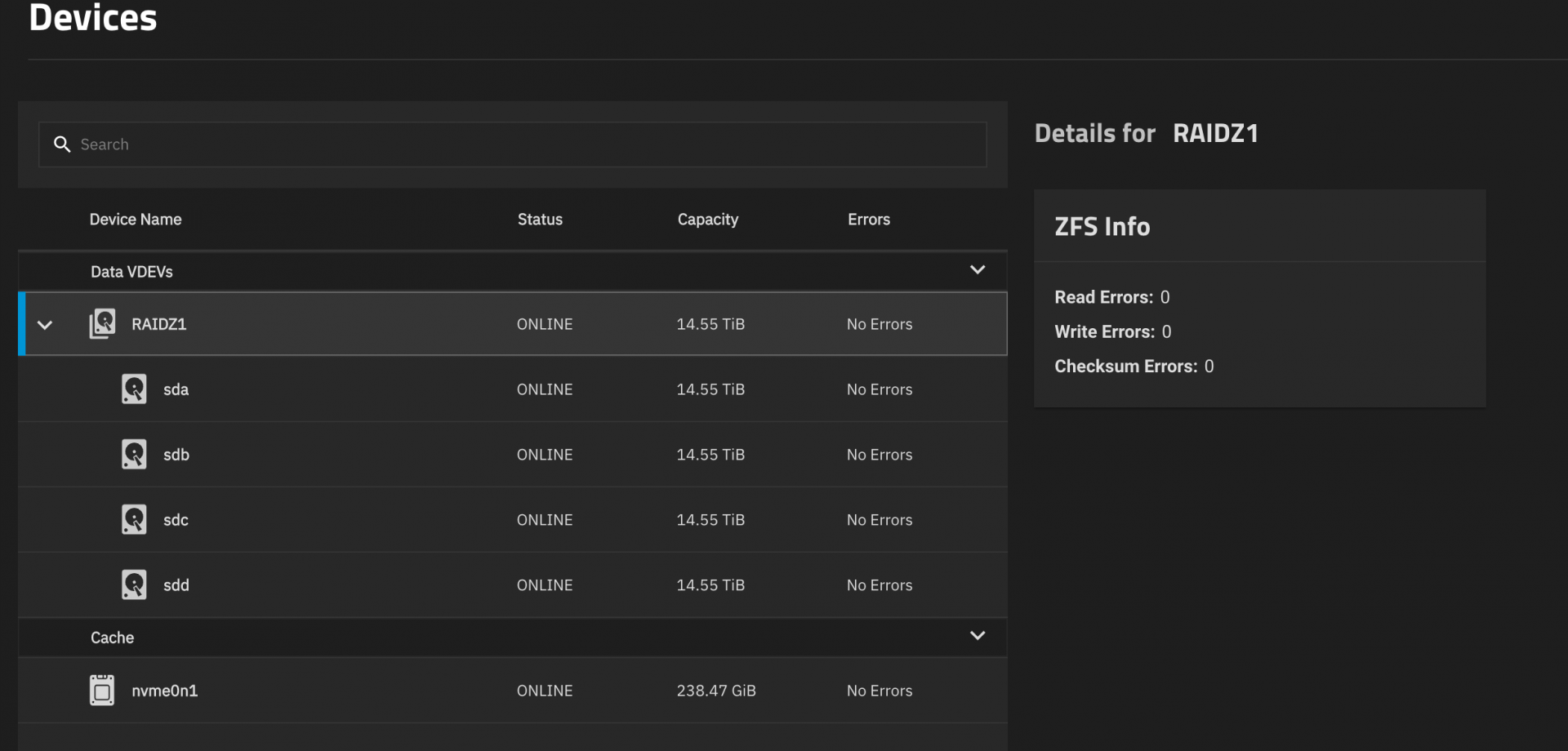Select the sdd device name
The image size is (1568, 751).
click(176, 586)
